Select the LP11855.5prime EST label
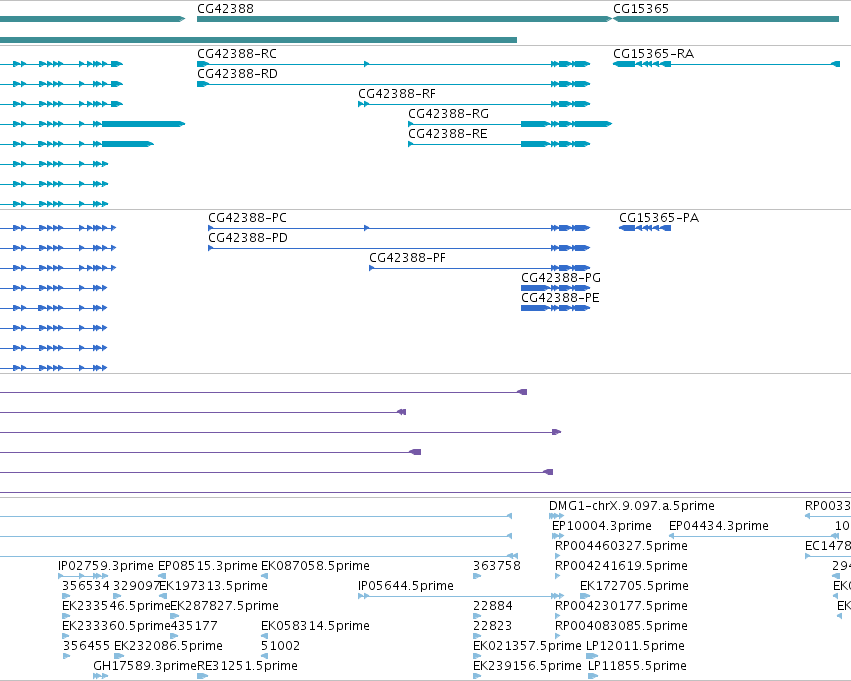851x681 pixels. 637,666
